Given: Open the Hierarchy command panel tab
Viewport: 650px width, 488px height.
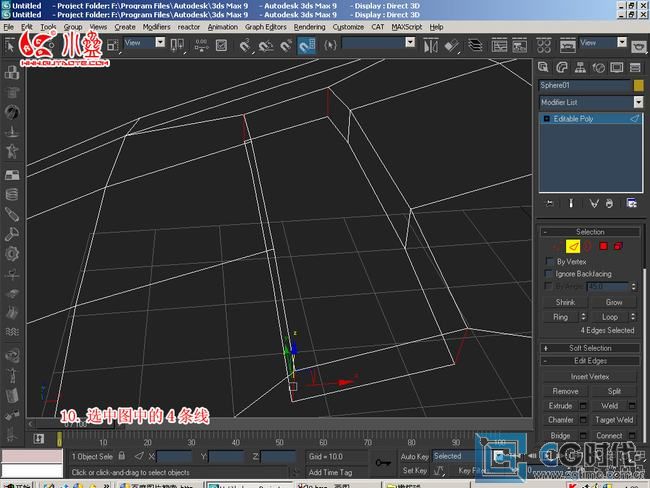Looking at the screenshot, I should pos(580,67).
